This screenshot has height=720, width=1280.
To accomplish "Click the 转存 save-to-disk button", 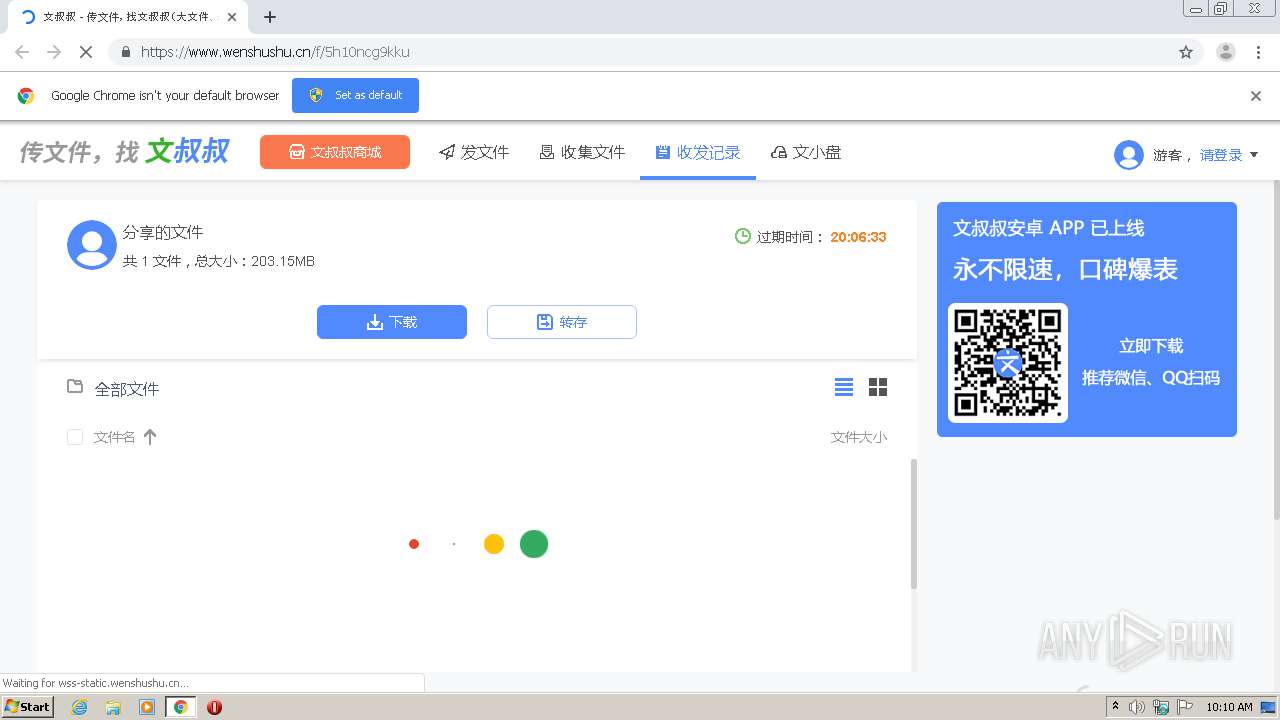I will (x=562, y=322).
